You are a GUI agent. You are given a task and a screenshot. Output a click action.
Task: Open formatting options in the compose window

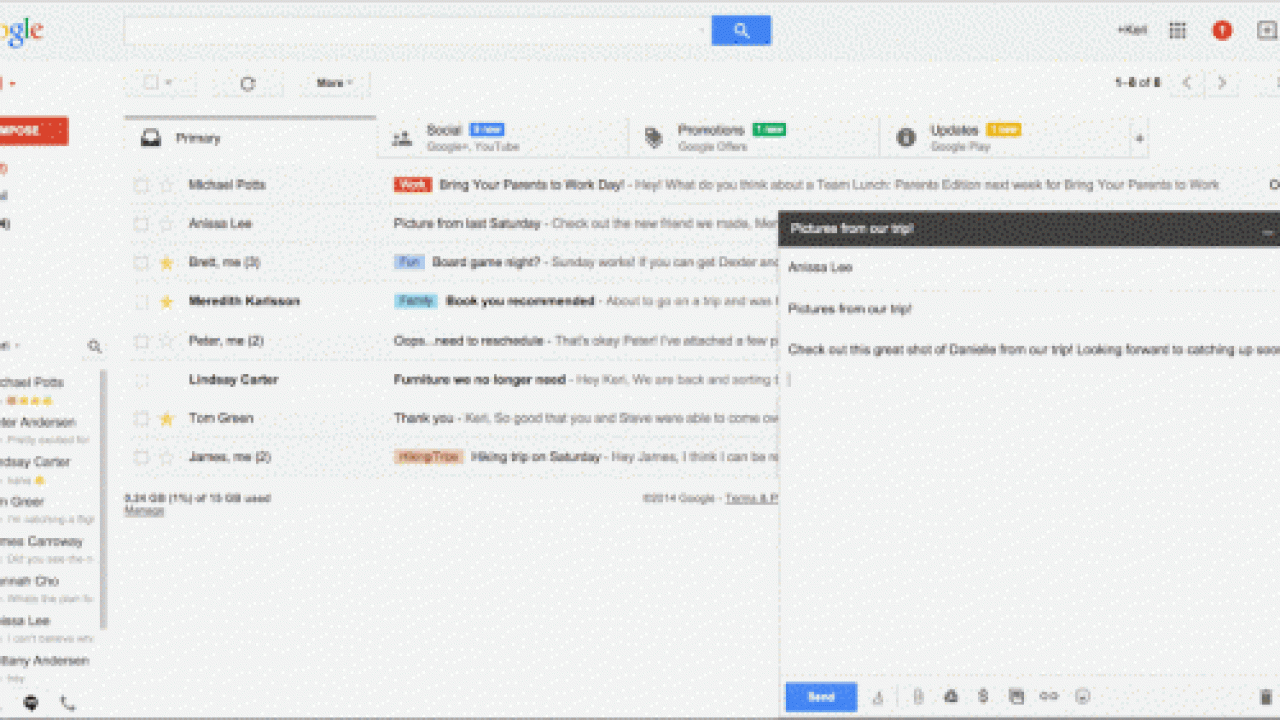[878, 697]
